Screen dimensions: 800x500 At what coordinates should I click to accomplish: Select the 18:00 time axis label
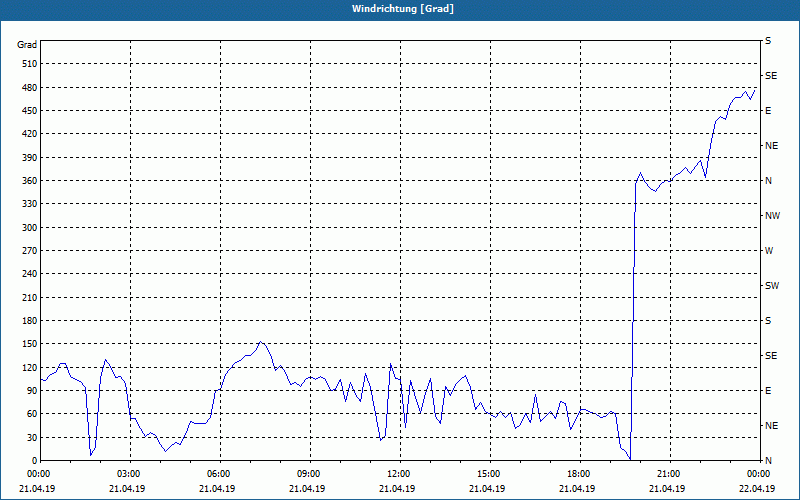point(581,473)
